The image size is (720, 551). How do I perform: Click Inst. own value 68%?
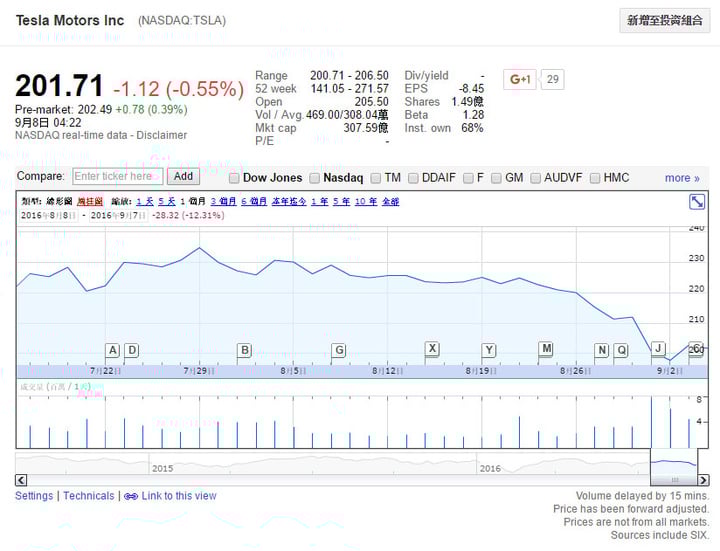tap(472, 128)
